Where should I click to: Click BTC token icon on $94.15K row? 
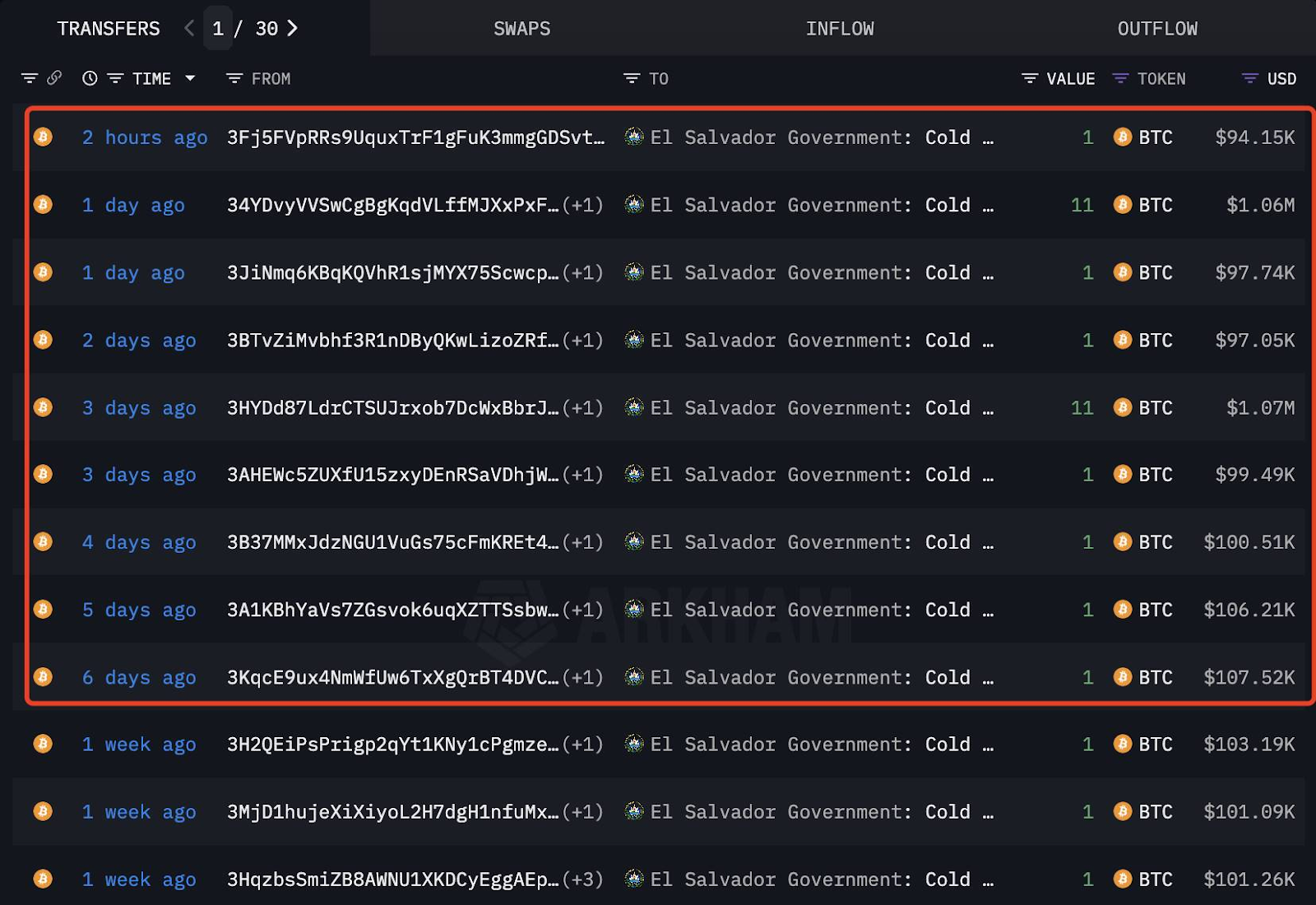(1122, 137)
